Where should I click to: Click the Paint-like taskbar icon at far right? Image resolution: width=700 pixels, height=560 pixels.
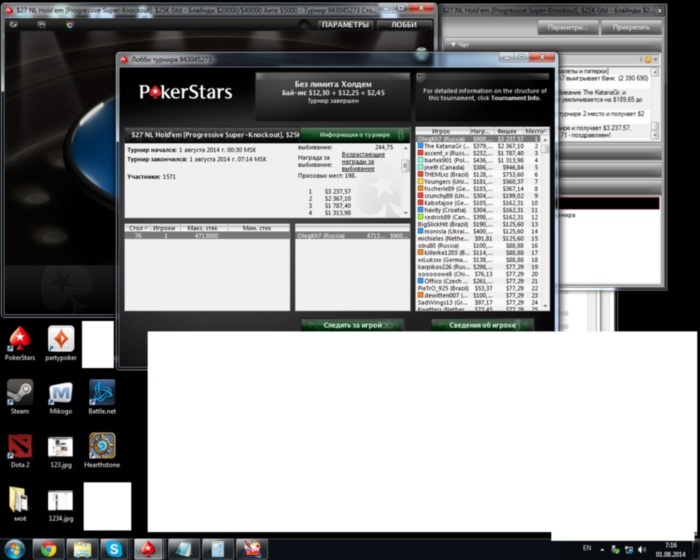click(251, 549)
